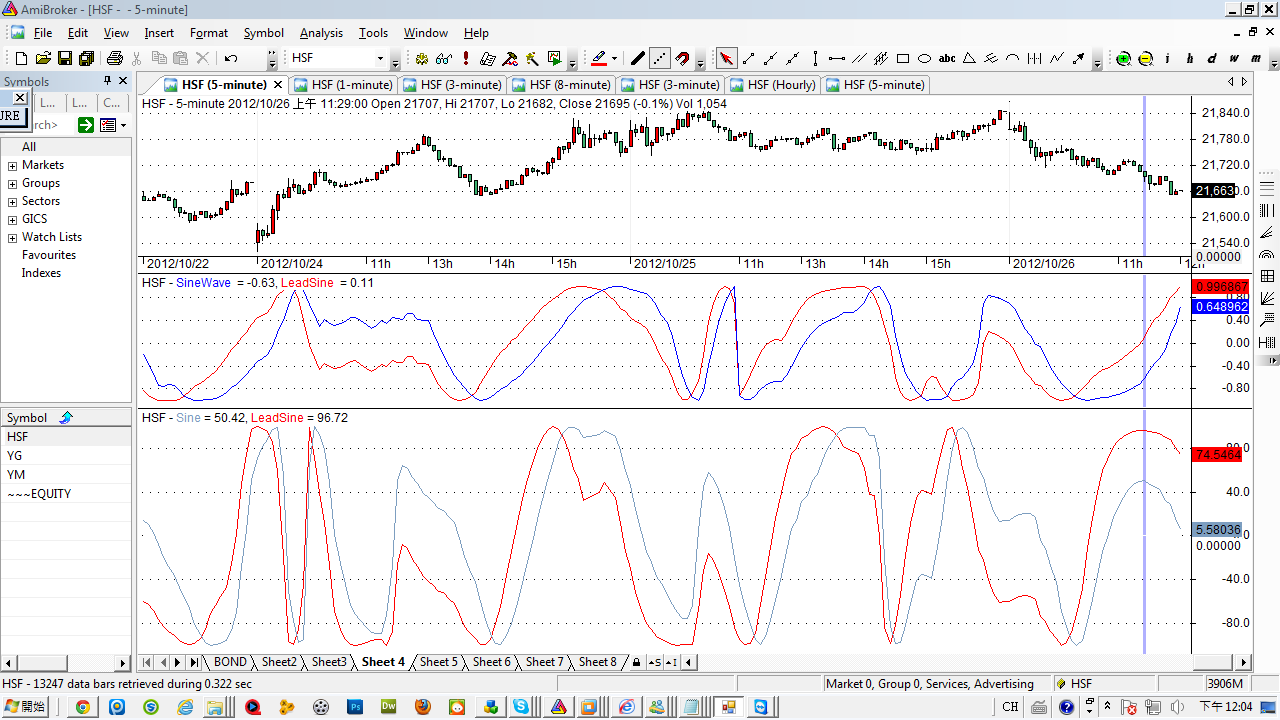Switch to weekly interval 'w' icon
1280x720 pixels.
(x=1234, y=59)
